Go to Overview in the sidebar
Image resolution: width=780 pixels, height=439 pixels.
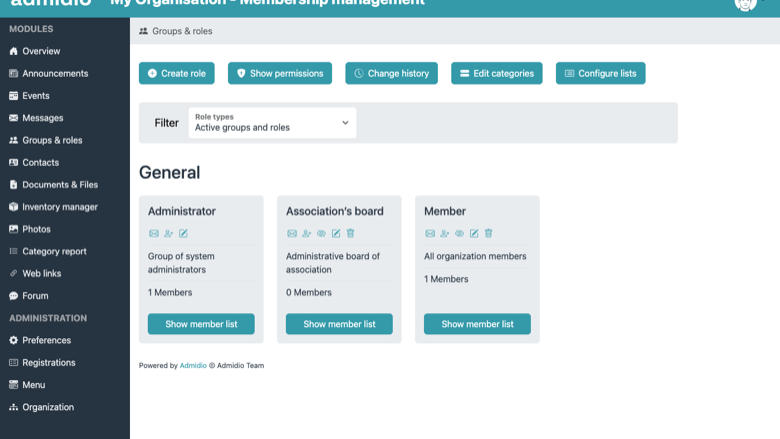pos(41,51)
